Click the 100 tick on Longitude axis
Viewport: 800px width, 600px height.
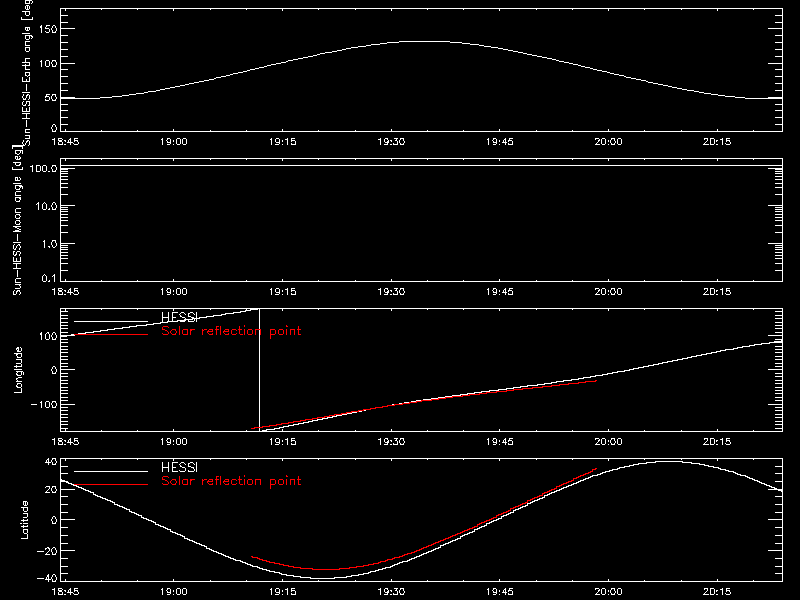click(x=48, y=336)
